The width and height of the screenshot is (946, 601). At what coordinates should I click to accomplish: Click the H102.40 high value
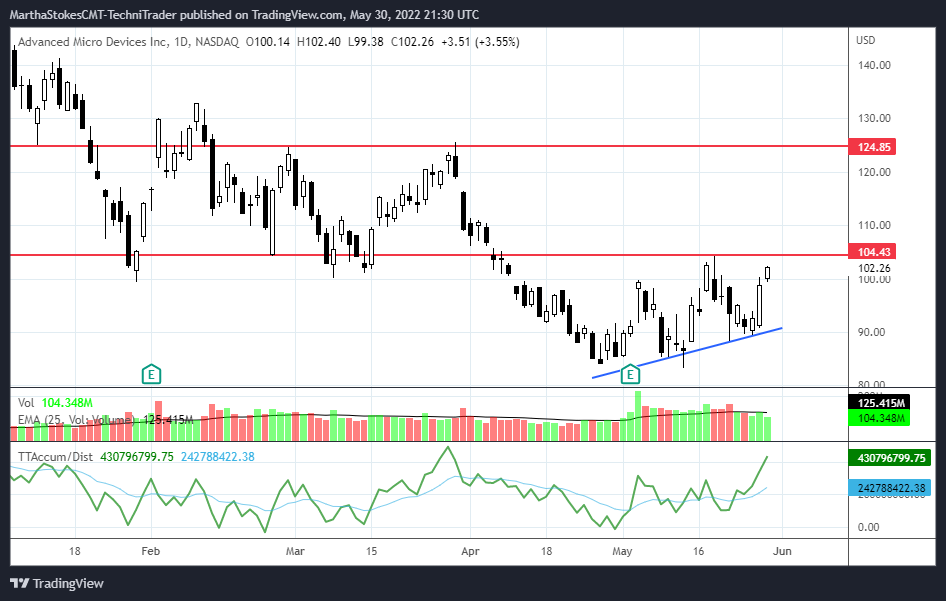[319, 42]
